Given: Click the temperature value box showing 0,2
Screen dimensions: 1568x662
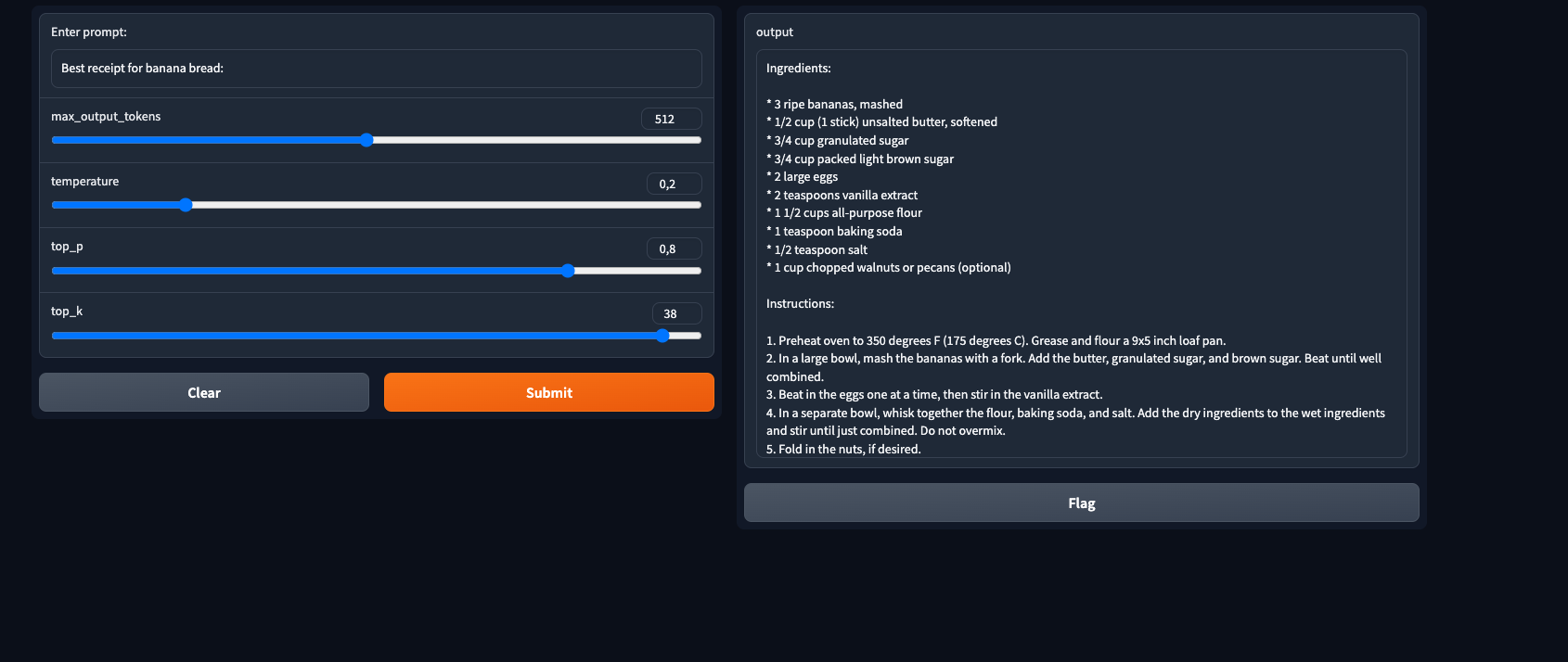Looking at the screenshot, I should coord(674,184).
